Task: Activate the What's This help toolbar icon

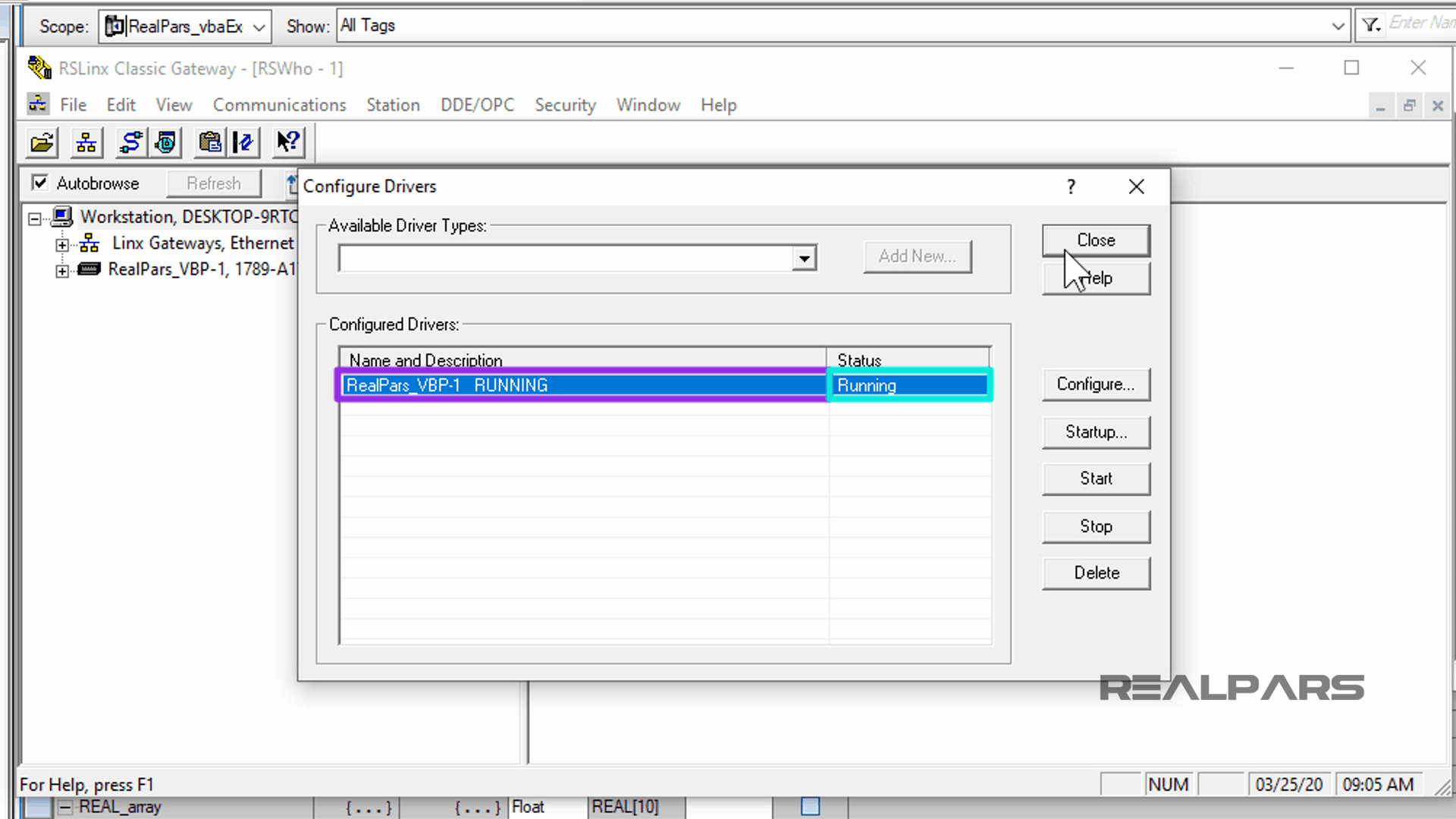Action: coord(287,142)
